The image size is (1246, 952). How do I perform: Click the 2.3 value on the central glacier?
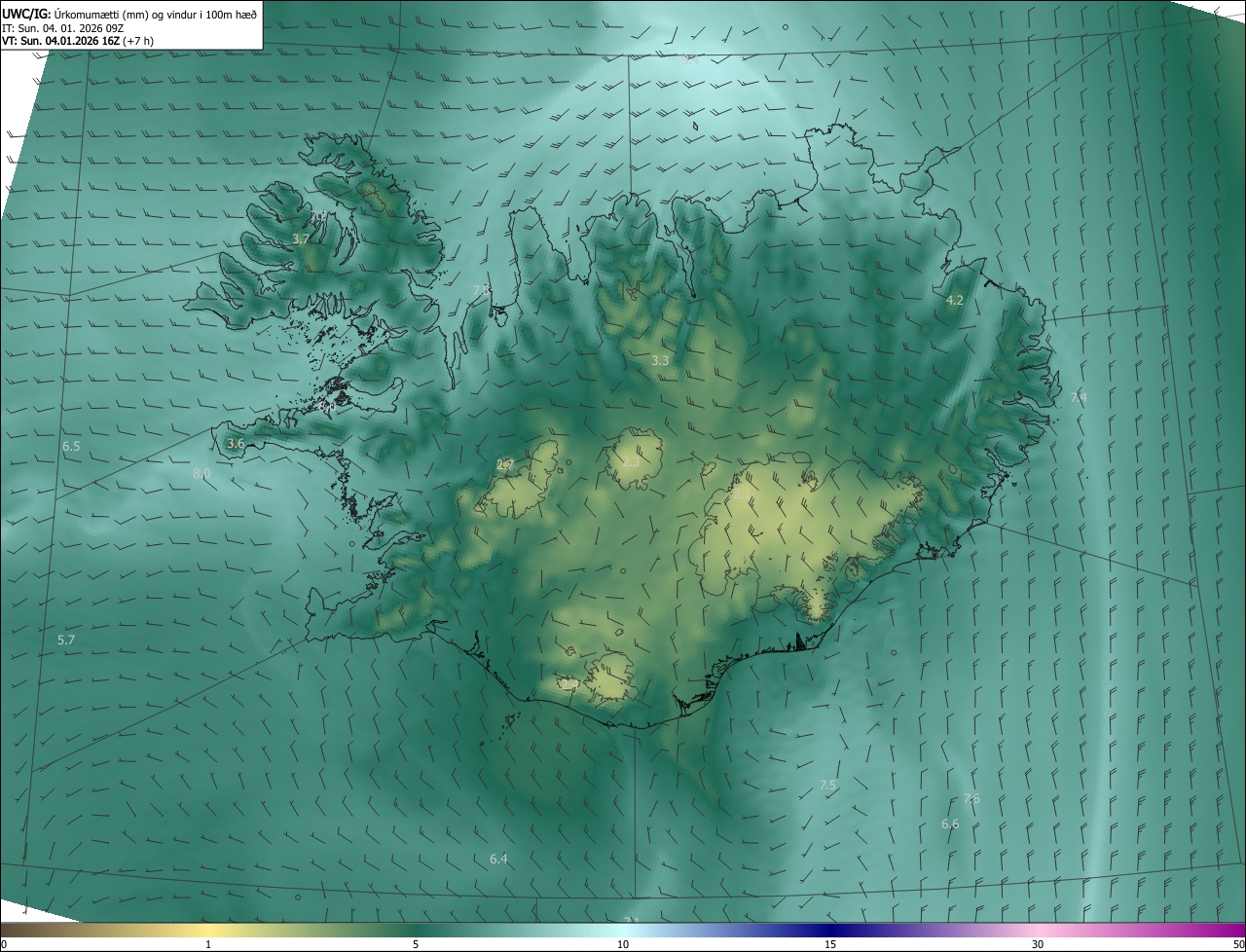631,461
